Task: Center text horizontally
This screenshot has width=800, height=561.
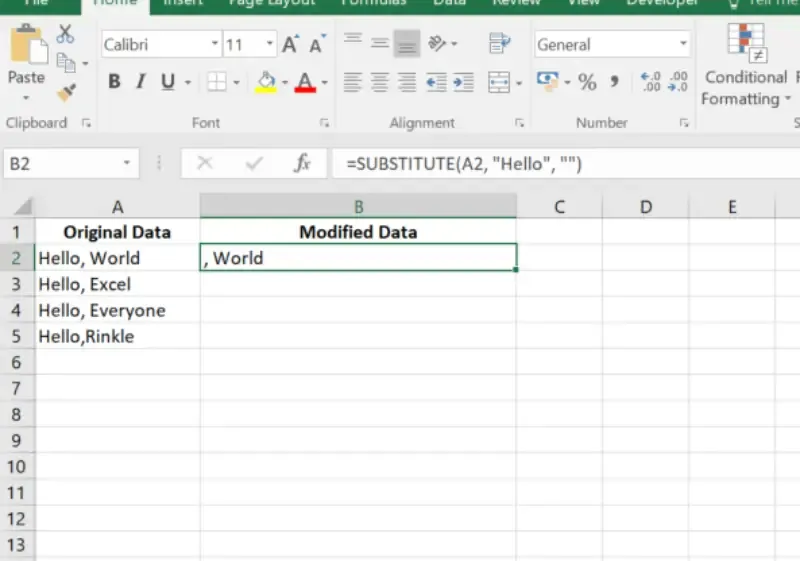Action: click(x=380, y=82)
